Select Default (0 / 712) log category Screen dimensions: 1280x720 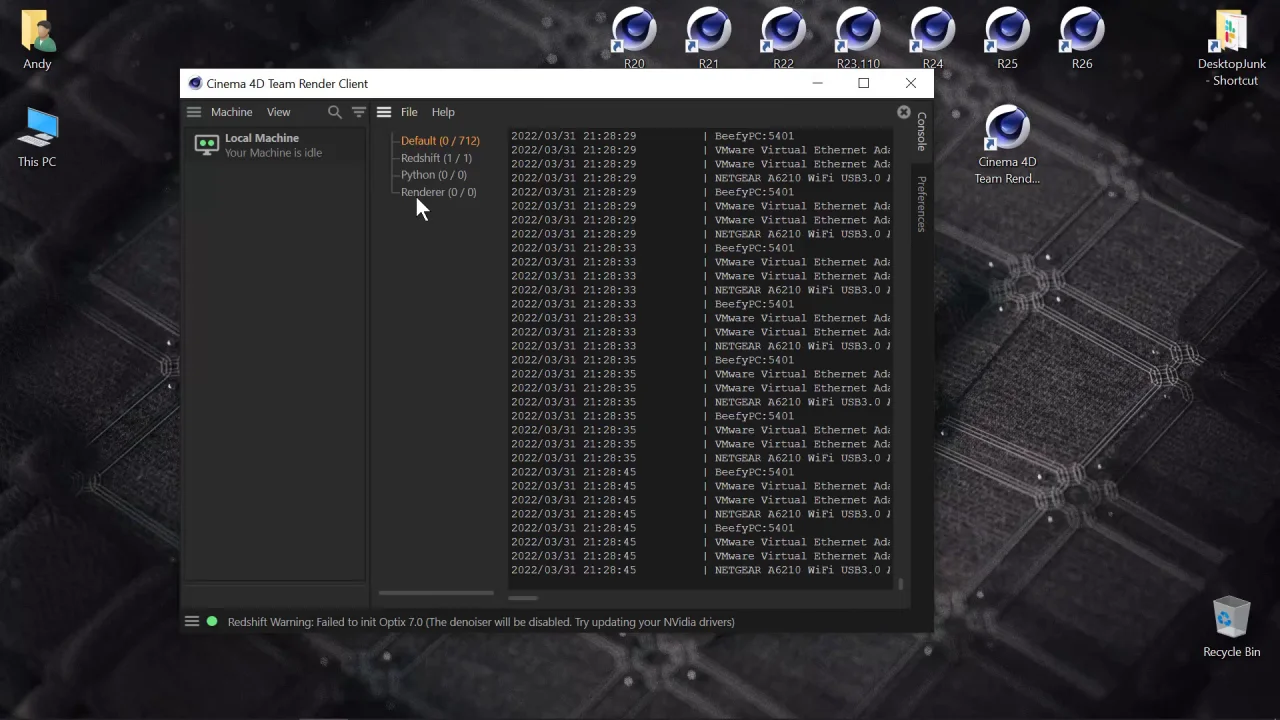[x=440, y=141]
